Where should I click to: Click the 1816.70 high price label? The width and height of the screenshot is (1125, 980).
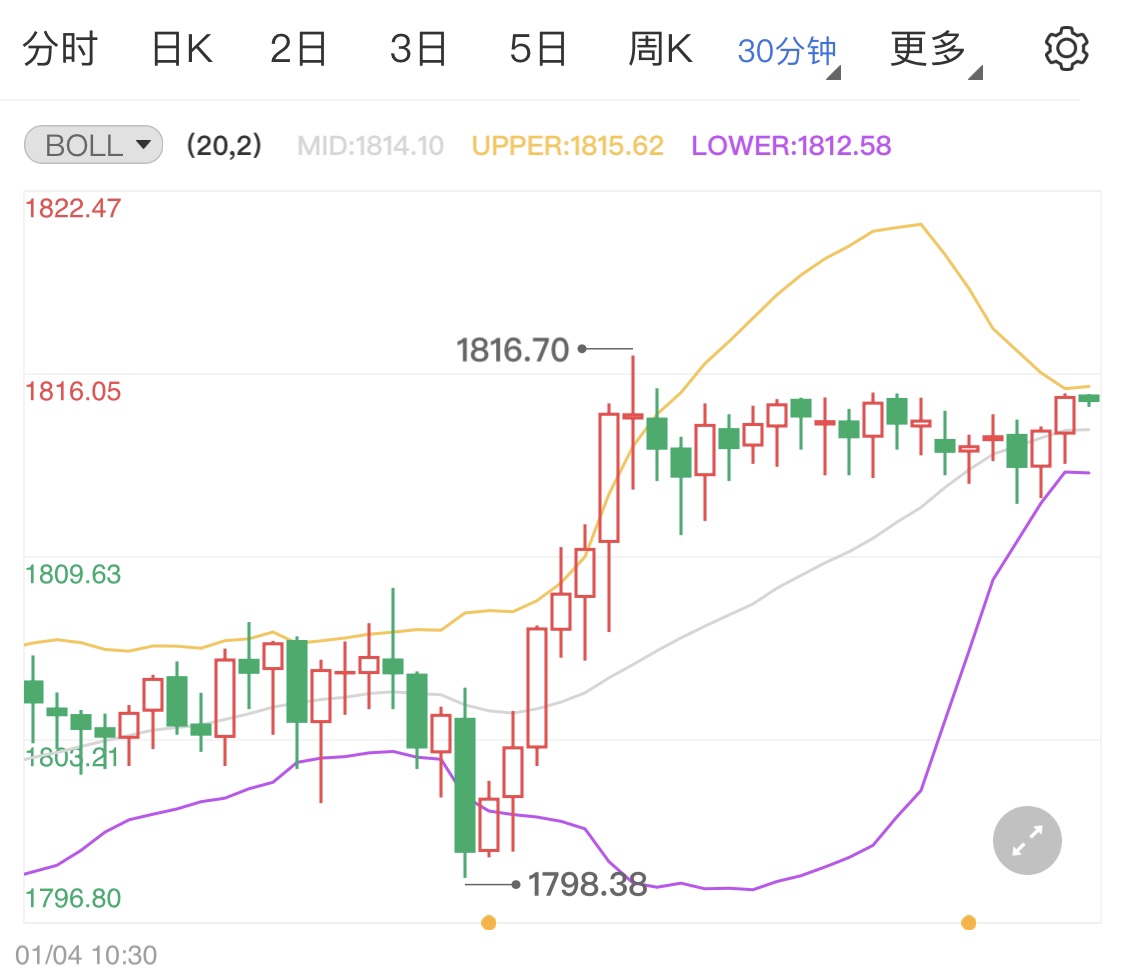click(512, 350)
